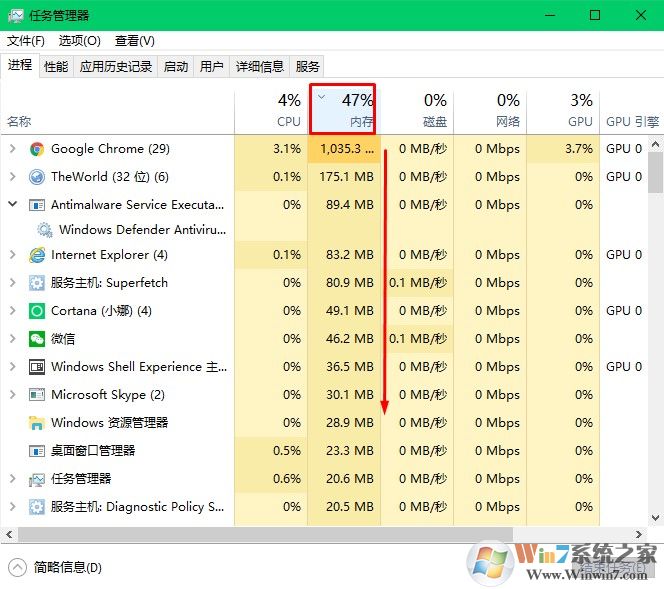Expand the 服务主机: Superfetch entry
Screen dimensions: 664x589
[12, 283]
